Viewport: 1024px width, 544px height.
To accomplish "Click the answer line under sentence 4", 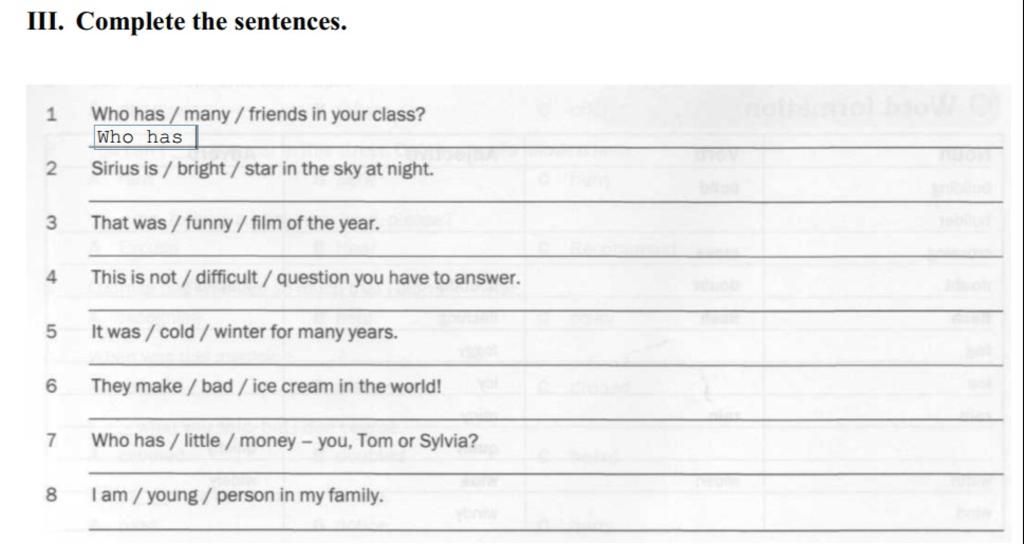I will [545, 302].
